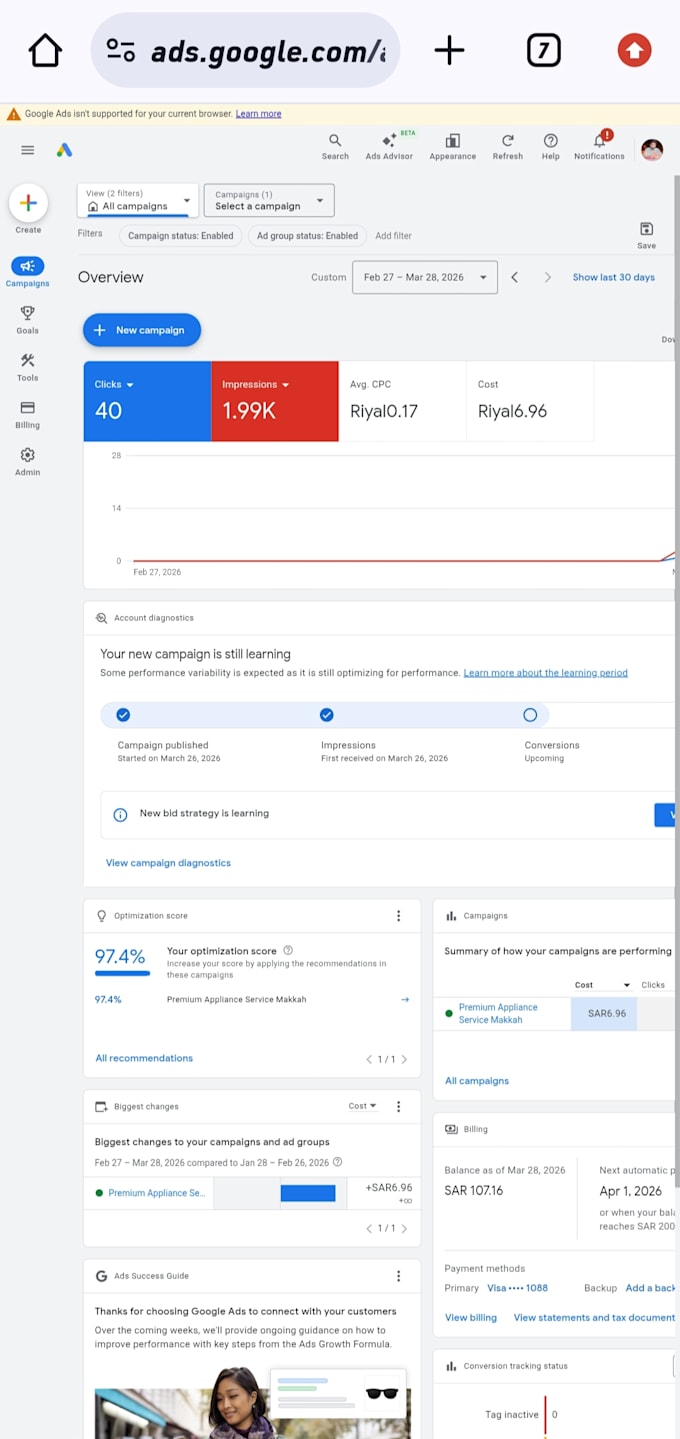This screenshot has height=1439, width=680.
Task: Open Admin in sidebar
Action: [x=28, y=462]
